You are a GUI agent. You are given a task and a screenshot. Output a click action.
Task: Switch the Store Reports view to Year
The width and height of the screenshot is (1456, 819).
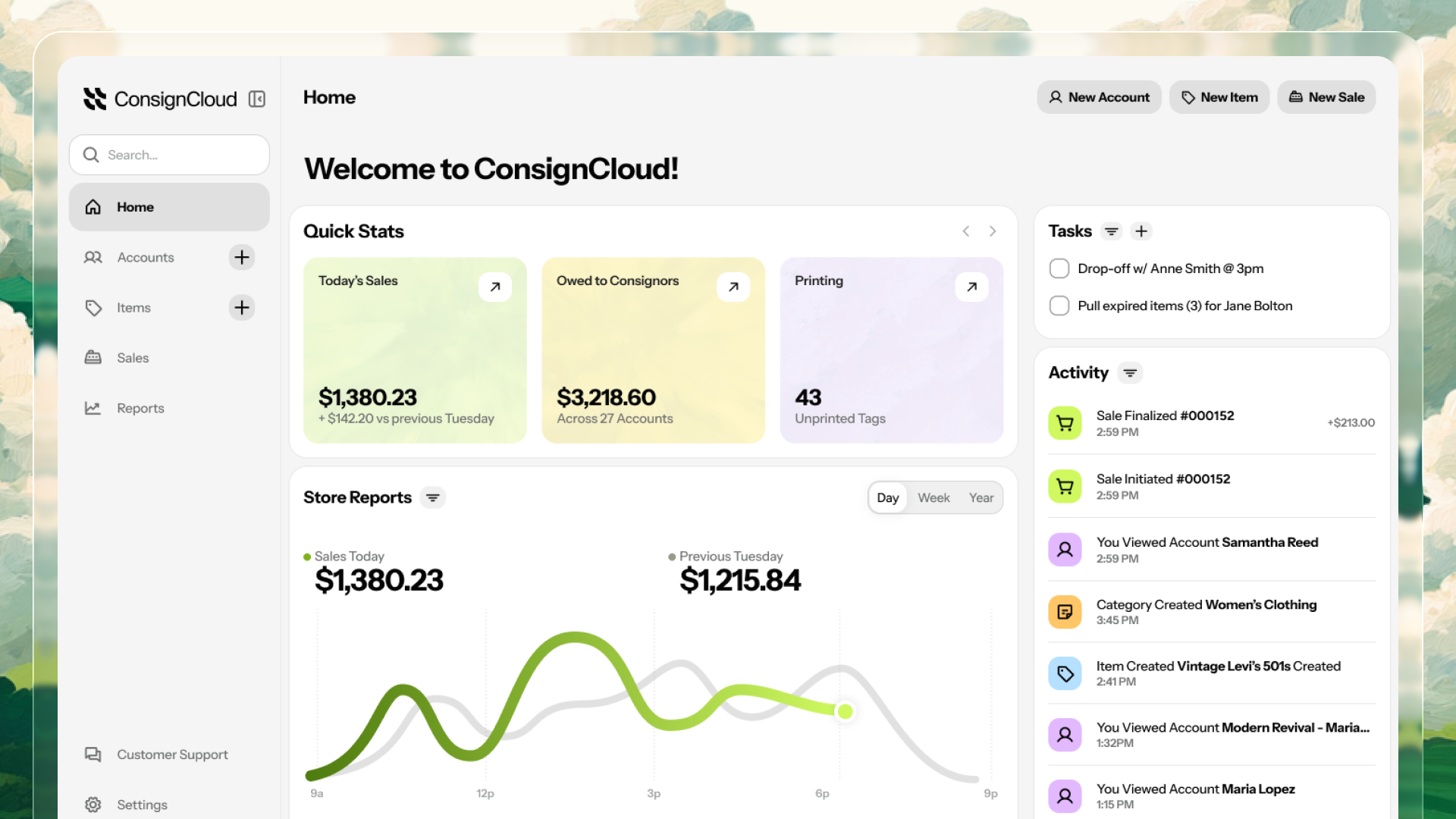click(x=981, y=497)
